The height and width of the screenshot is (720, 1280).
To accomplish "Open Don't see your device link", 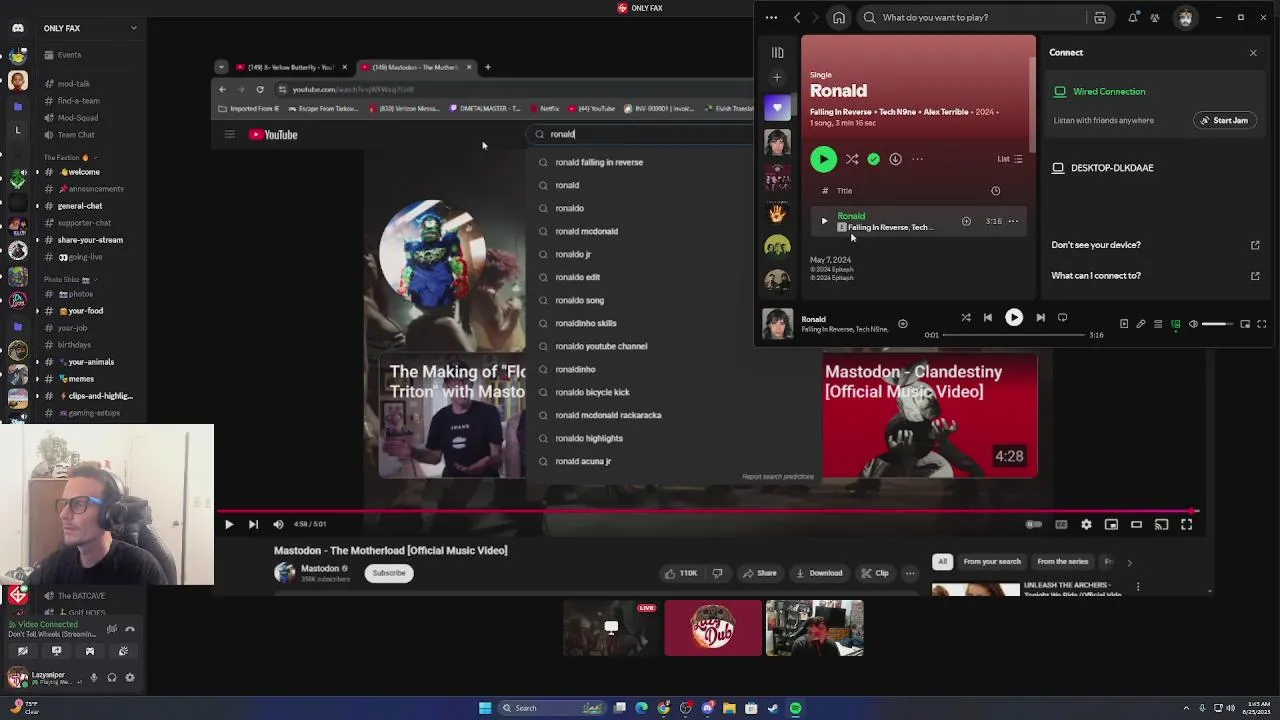I will coord(1155,245).
